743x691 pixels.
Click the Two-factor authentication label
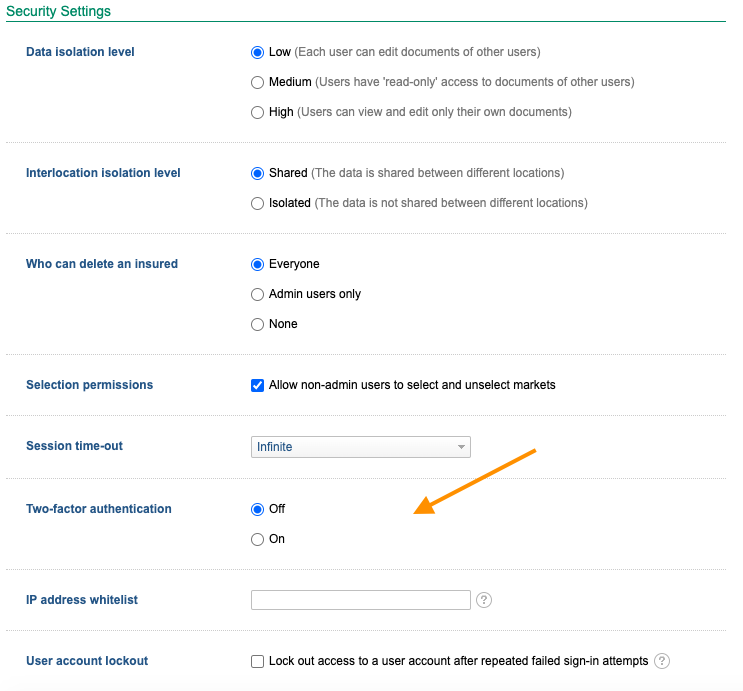98,509
